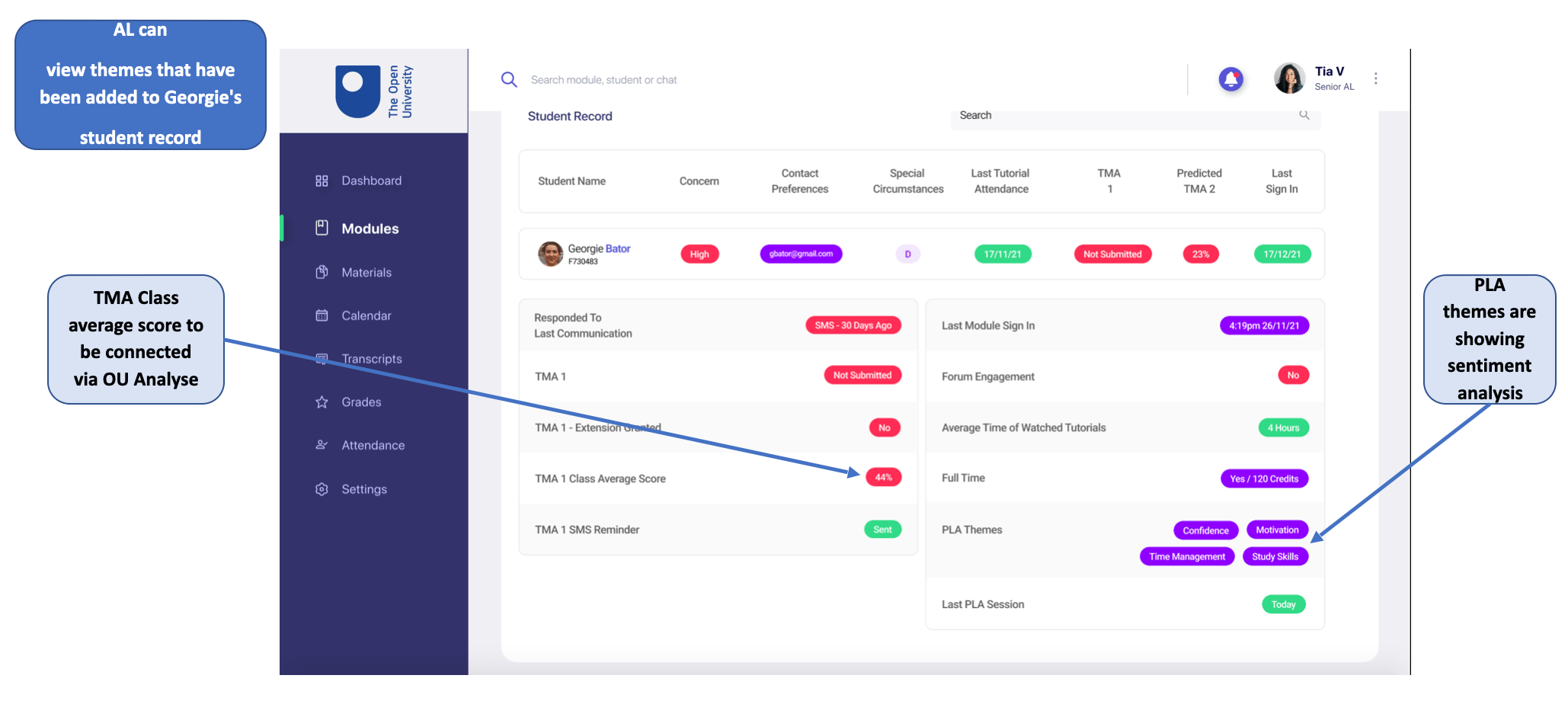Open Georgie Bator's student name link
This screenshot has width=1568, height=704.
pyautogui.click(x=599, y=249)
